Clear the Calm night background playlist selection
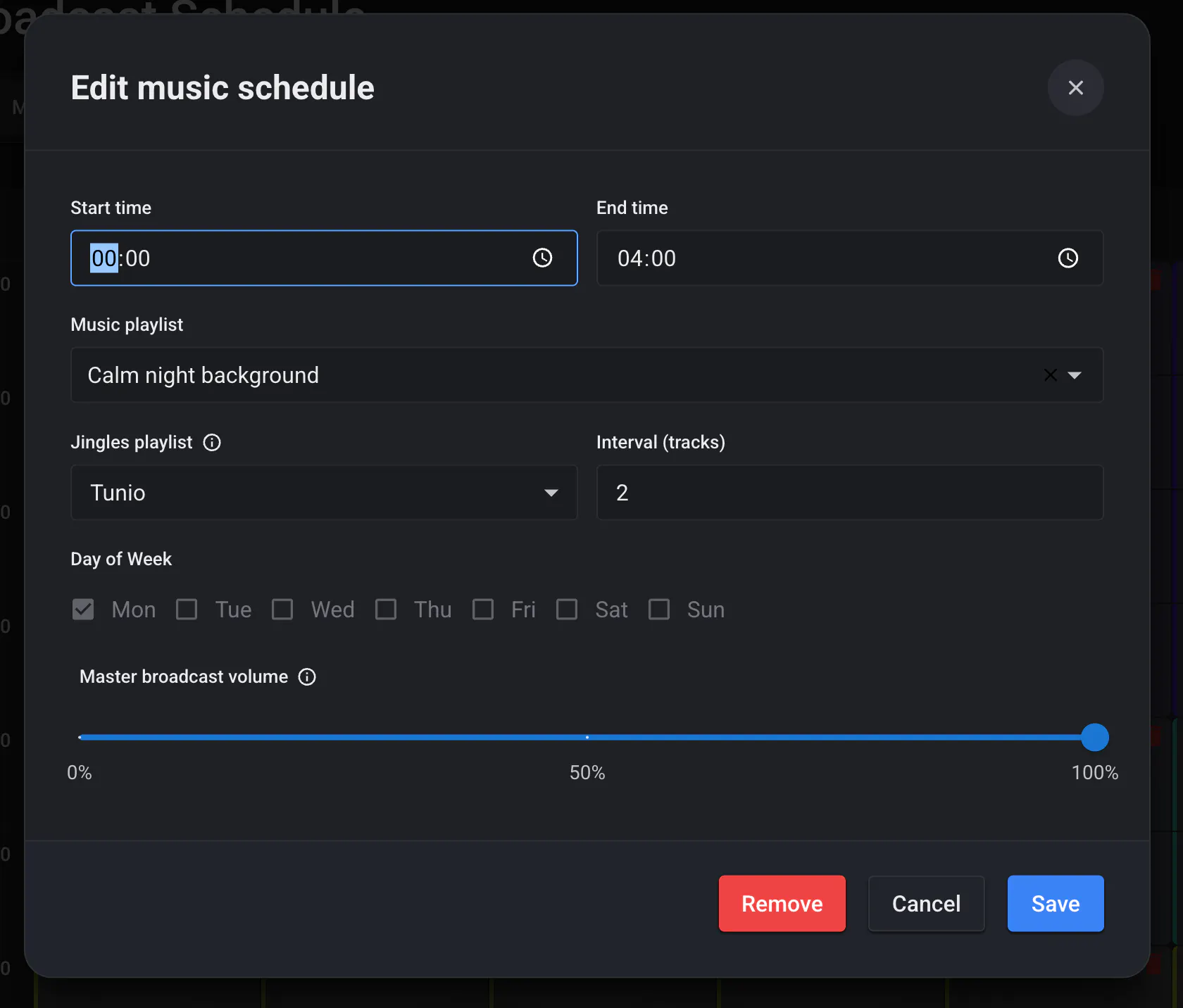The image size is (1183, 1008). 1050,375
